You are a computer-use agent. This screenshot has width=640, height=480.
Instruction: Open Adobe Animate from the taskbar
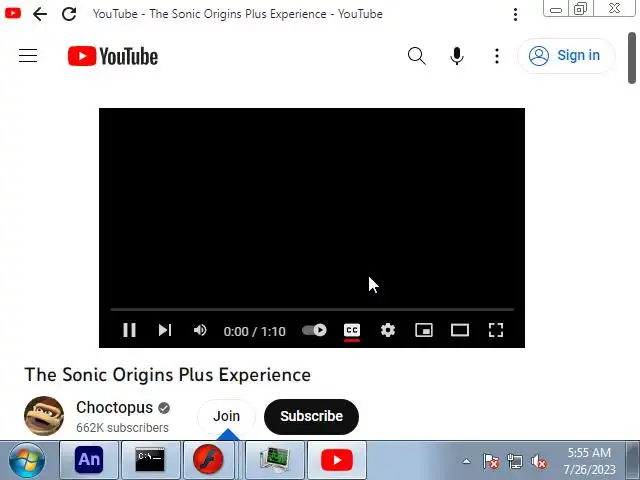89,460
